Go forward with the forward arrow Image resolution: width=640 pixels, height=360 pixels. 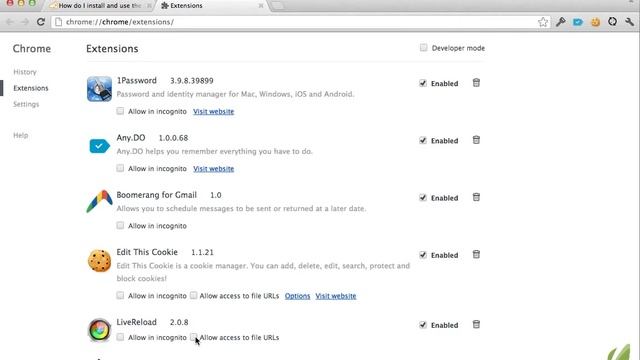25,22
